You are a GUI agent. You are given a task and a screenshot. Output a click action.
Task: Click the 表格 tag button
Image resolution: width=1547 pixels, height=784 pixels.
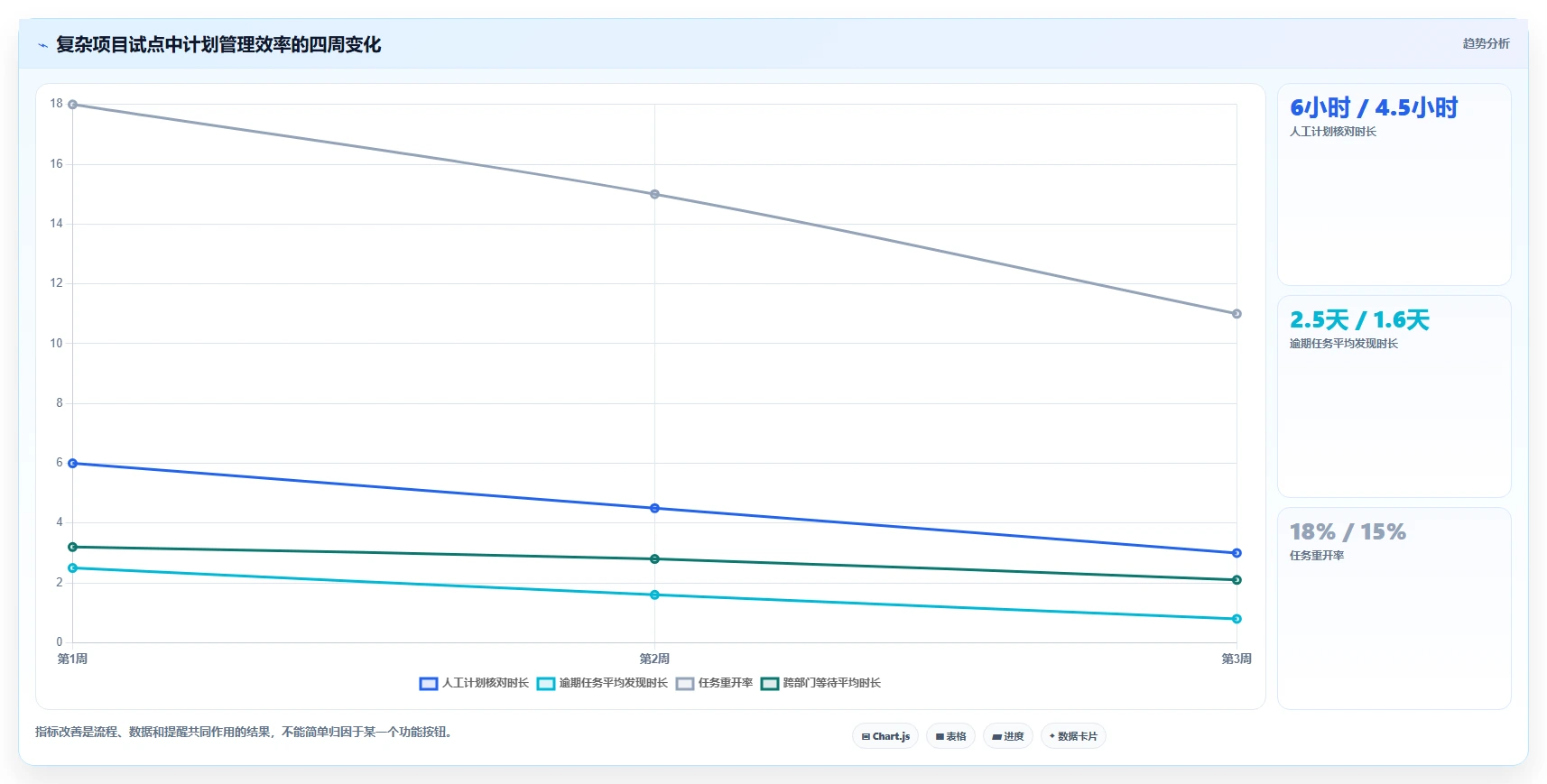tap(950, 736)
